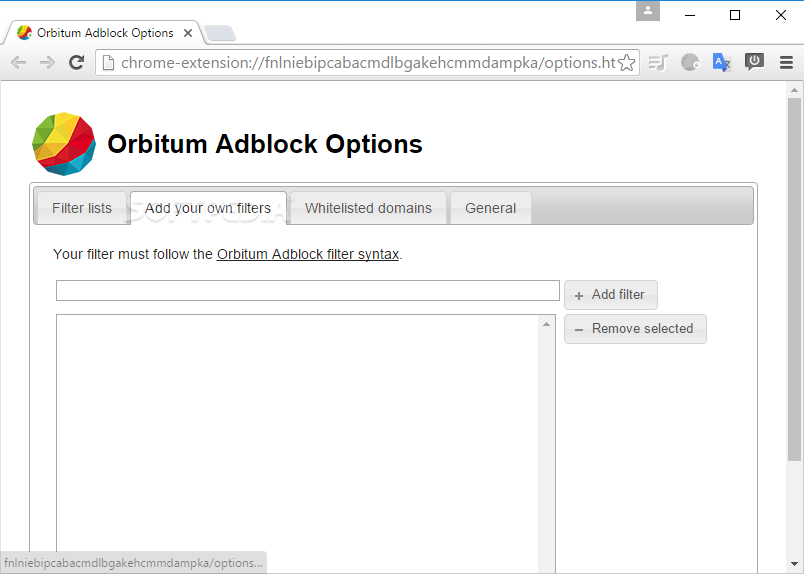Click the round gray globe extension icon
Screen dimensions: 804x574
point(690,63)
